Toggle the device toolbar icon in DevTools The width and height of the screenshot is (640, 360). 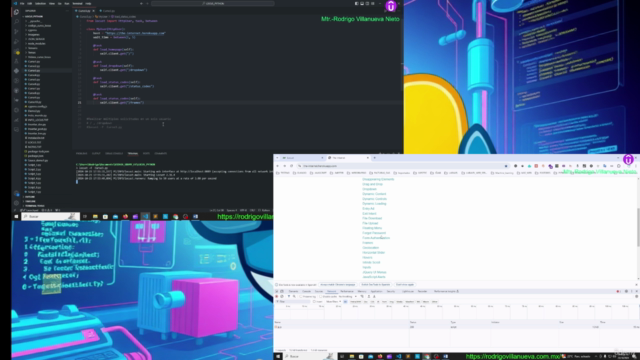pyautogui.click(x=282, y=291)
